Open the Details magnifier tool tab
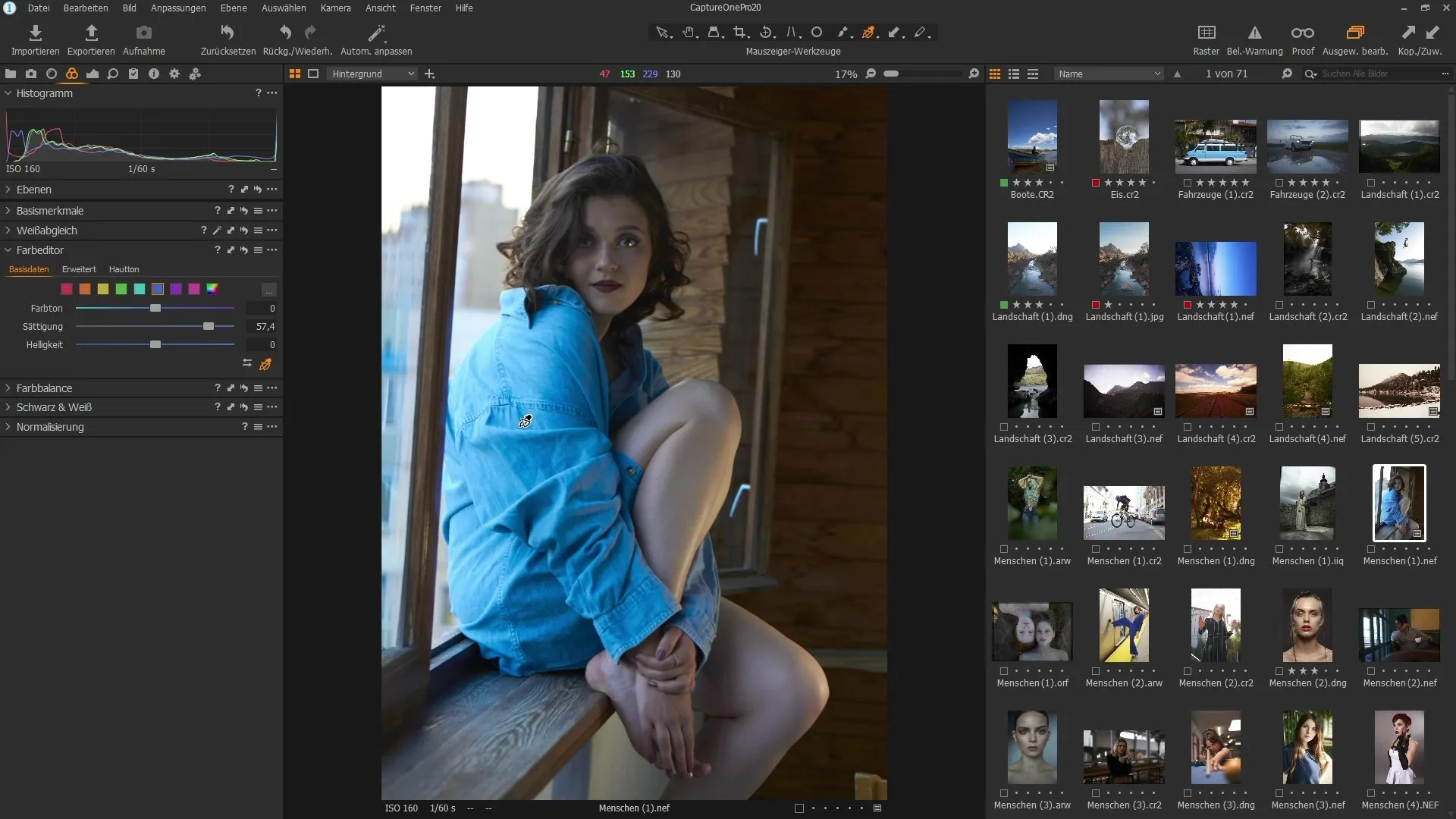1456x819 pixels. coord(113,74)
